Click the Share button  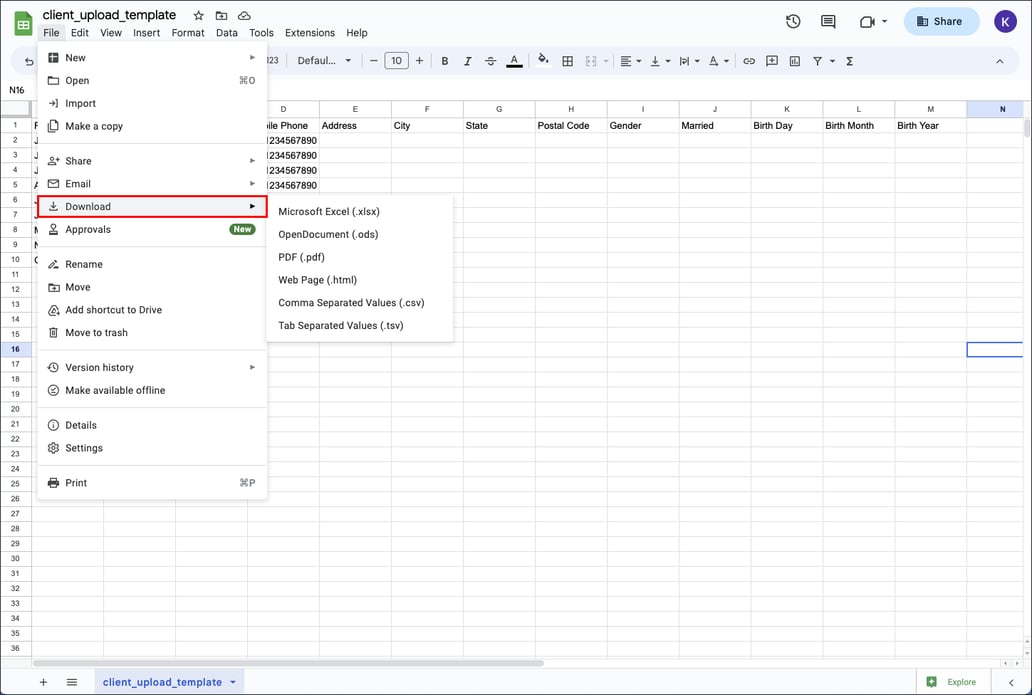pos(941,21)
